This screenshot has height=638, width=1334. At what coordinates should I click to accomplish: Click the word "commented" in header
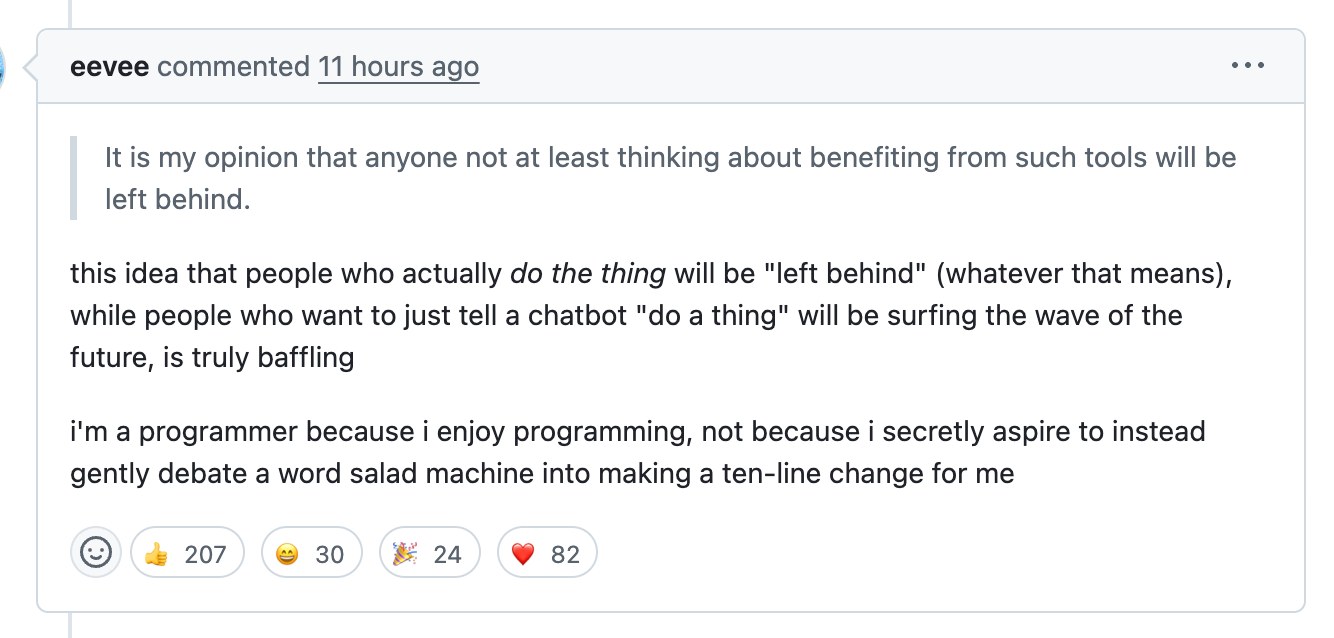234,67
